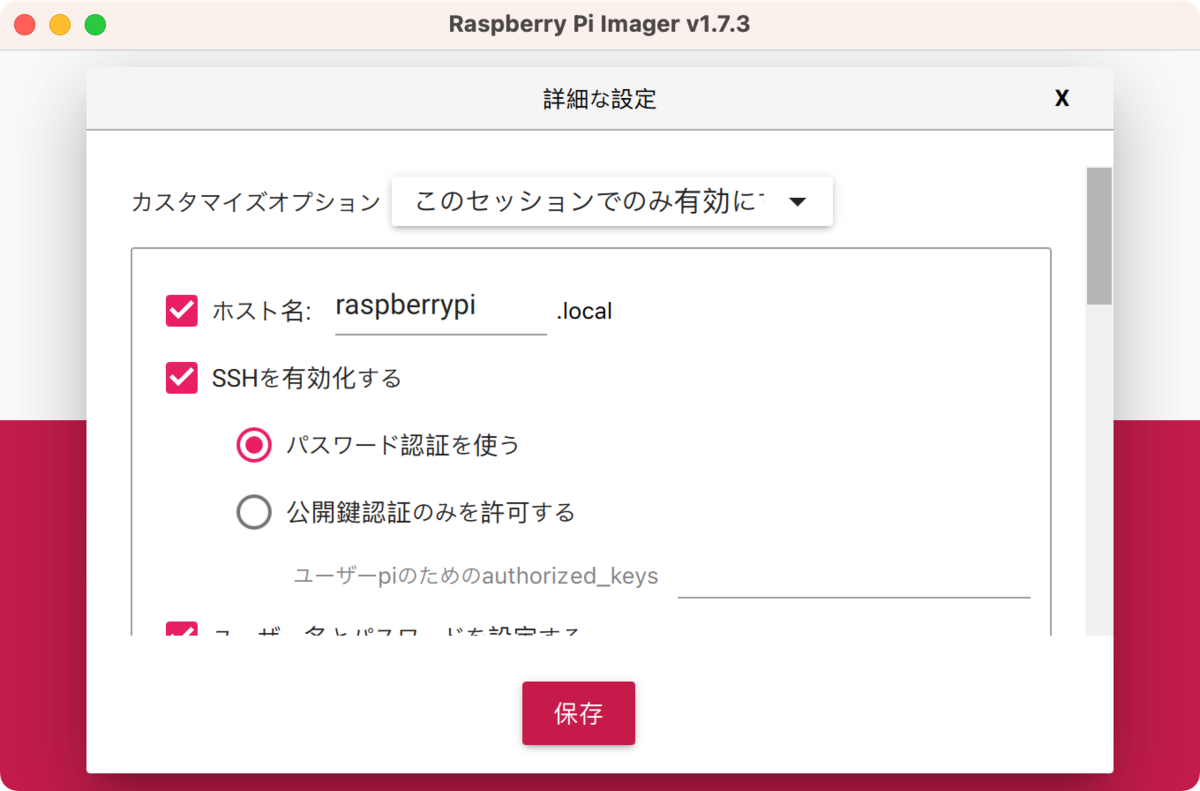This screenshot has height=791, width=1200.
Task: Toggle ユーザー名とパスワードを設定する checkbox
Action: click(x=182, y=630)
